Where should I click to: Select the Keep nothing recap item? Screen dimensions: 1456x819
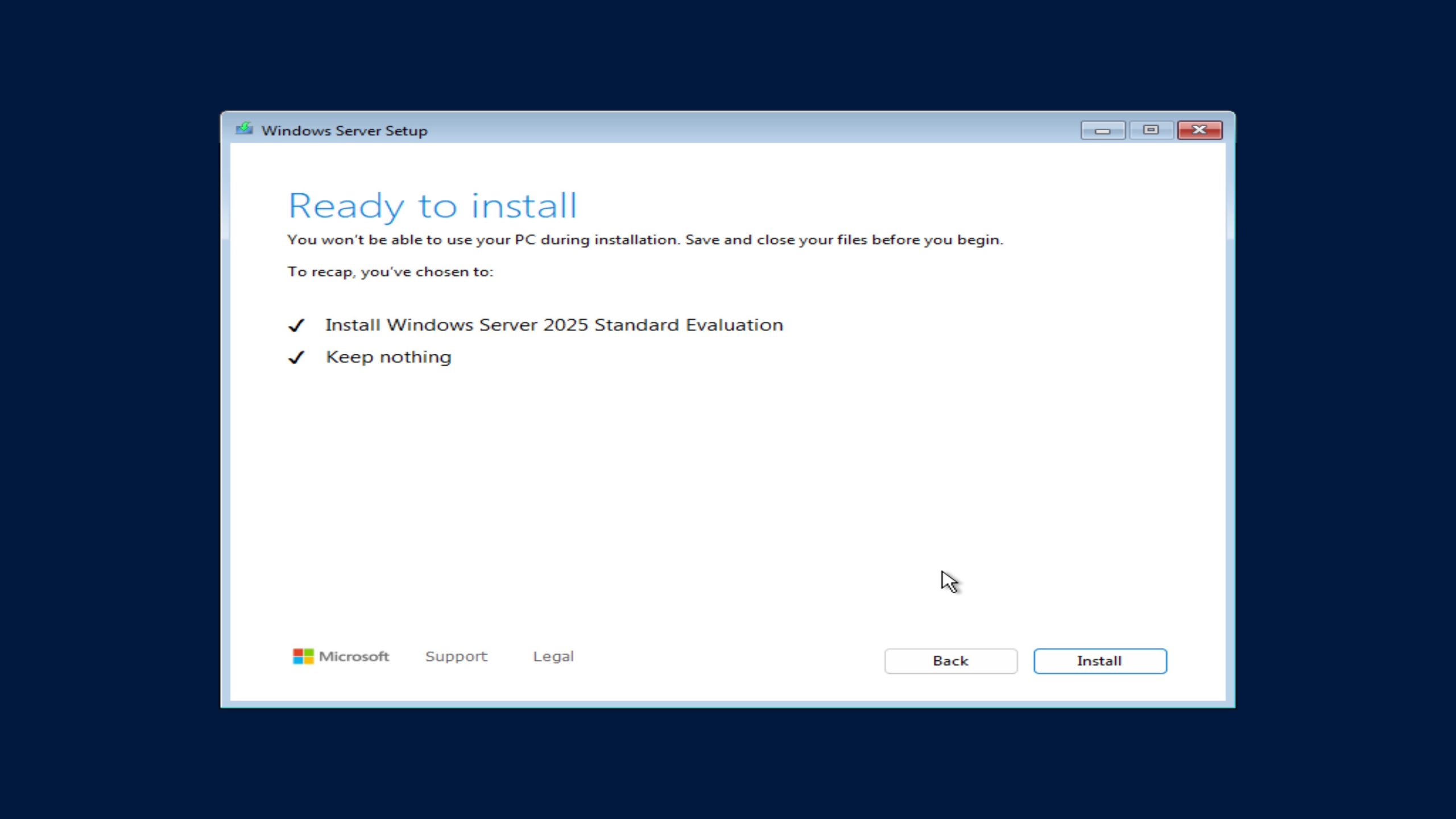[388, 357]
